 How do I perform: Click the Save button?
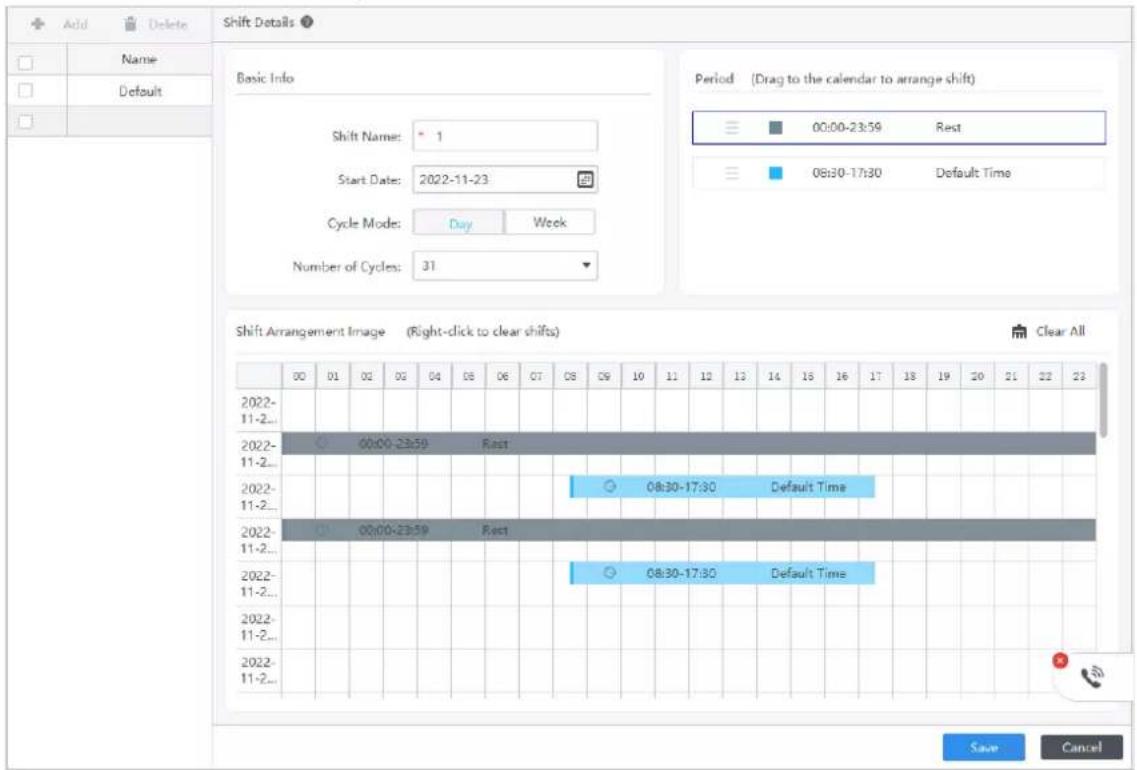(983, 748)
